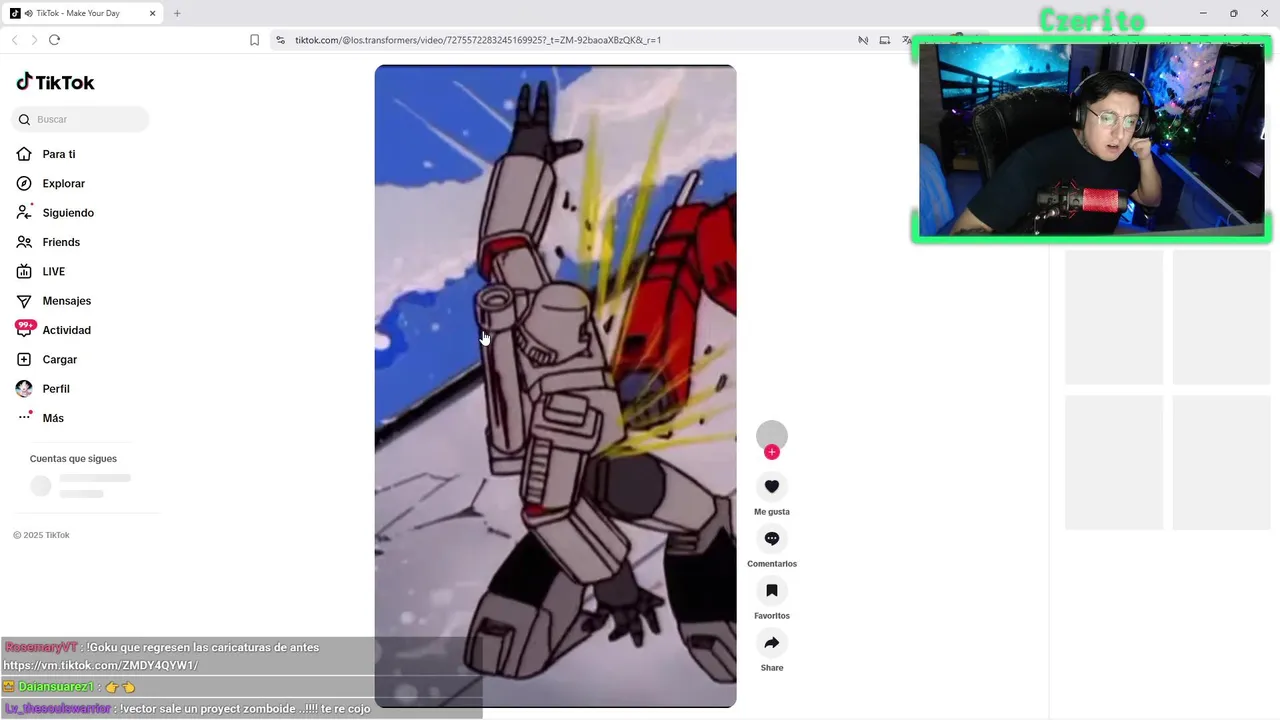The width and height of the screenshot is (1280, 720).
Task: Click the Explorar compass icon
Action: [x=24, y=183]
